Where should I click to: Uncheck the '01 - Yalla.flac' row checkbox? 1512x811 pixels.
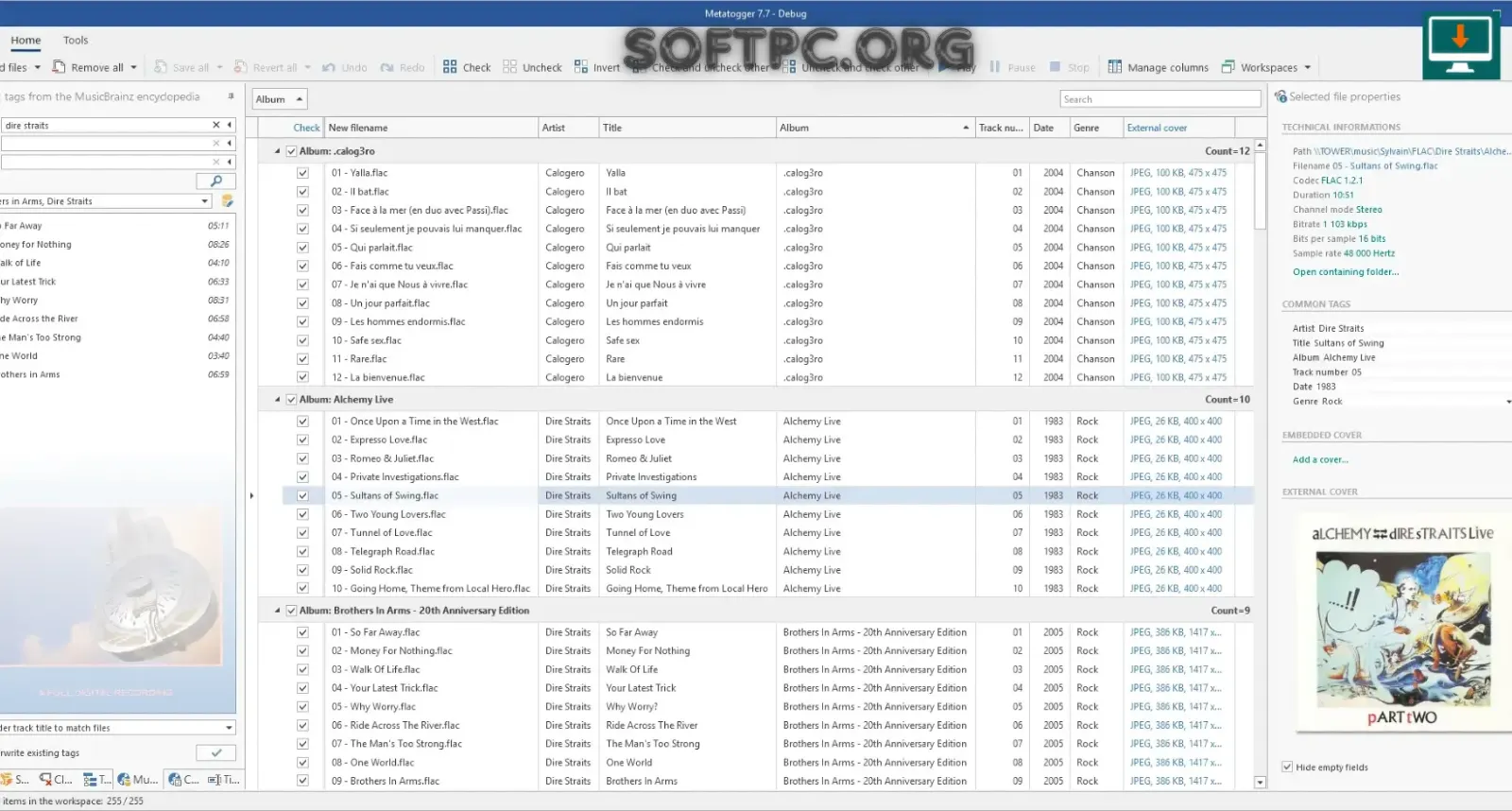pos(302,173)
